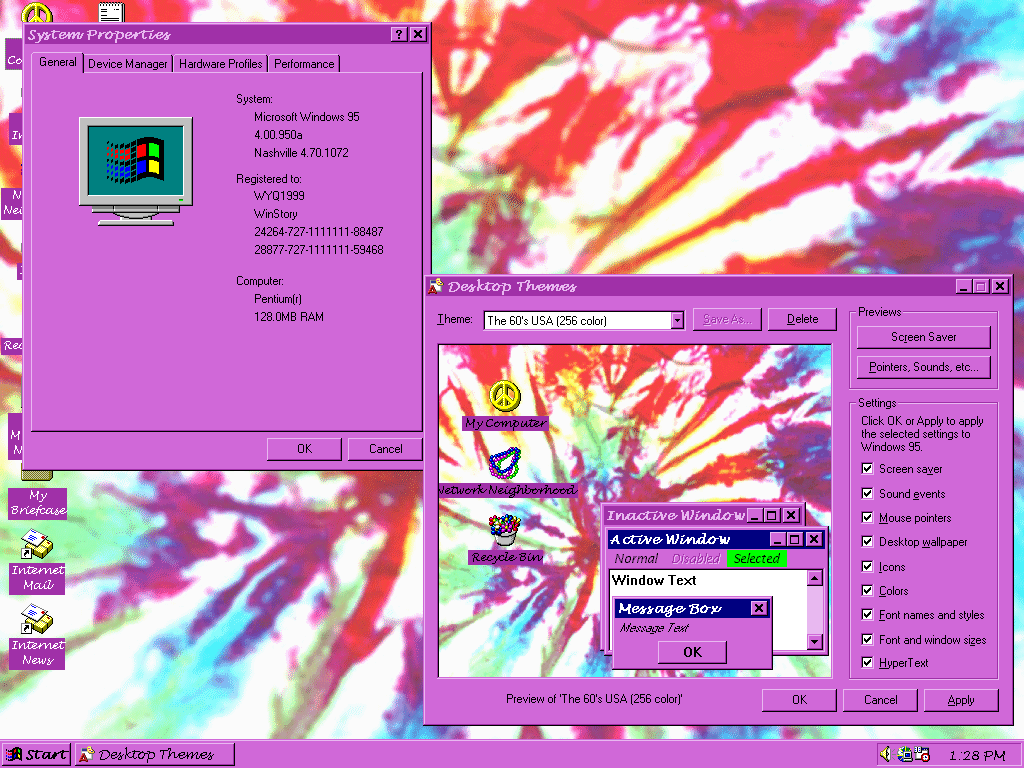The image size is (1024, 768).
Task: Click the Windows 95 monitor logo image
Action: point(136,171)
